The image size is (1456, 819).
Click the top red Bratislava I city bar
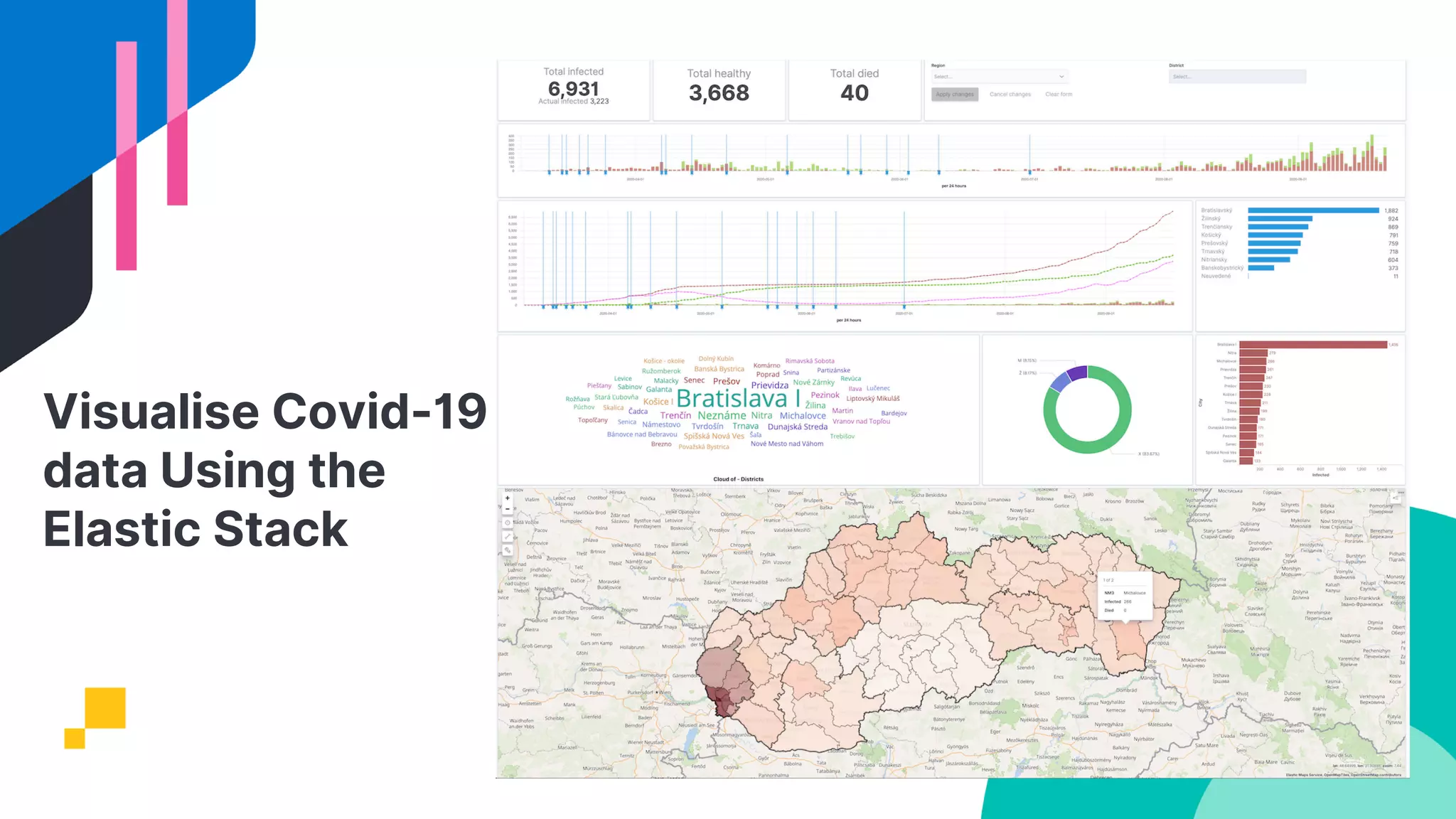point(1312,345)
